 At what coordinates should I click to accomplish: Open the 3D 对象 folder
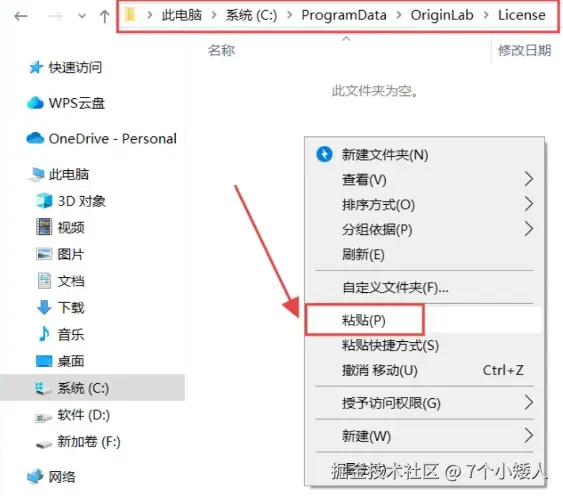click(82, 201)
